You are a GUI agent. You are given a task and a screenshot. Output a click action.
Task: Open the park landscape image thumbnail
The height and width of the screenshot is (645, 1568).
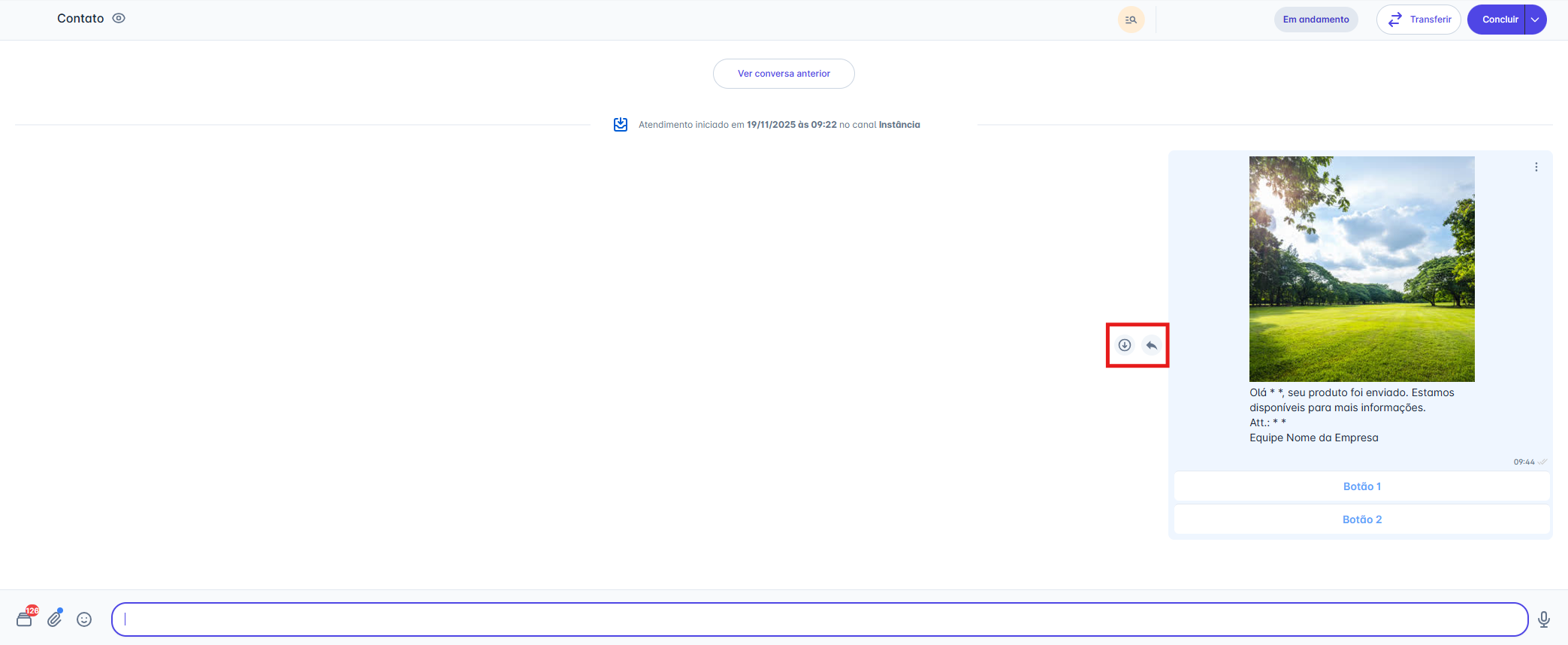[1361, 268]
